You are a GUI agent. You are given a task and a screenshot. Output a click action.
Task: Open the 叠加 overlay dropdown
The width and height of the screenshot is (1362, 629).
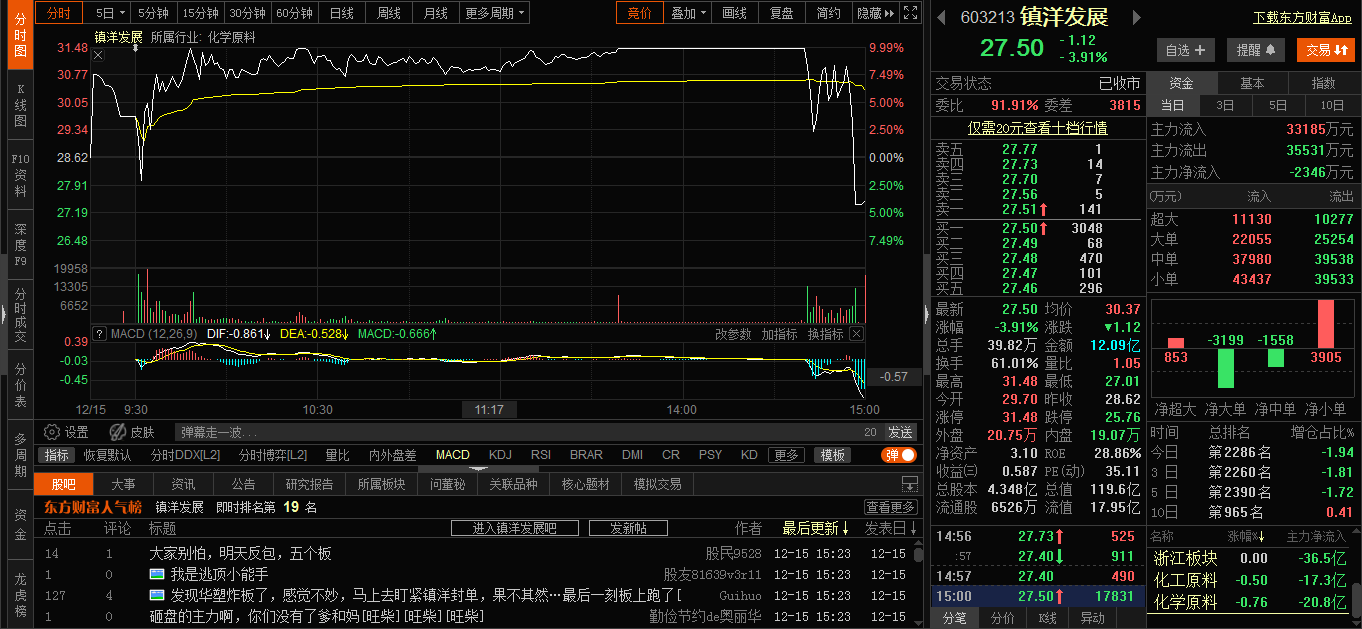(x=688, y=13)
